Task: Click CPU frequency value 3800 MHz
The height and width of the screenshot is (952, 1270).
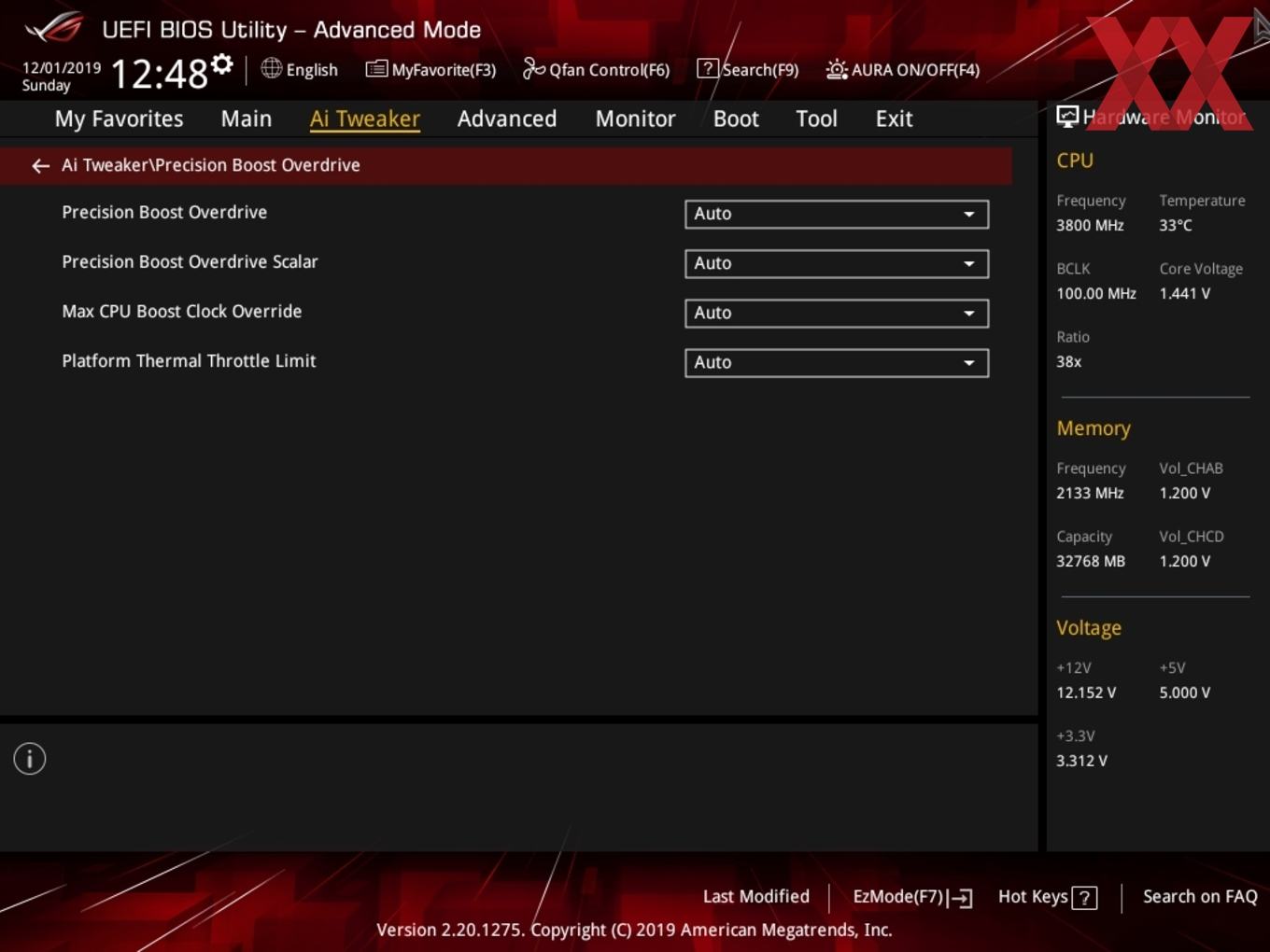Action: [x=1090, y=225]
